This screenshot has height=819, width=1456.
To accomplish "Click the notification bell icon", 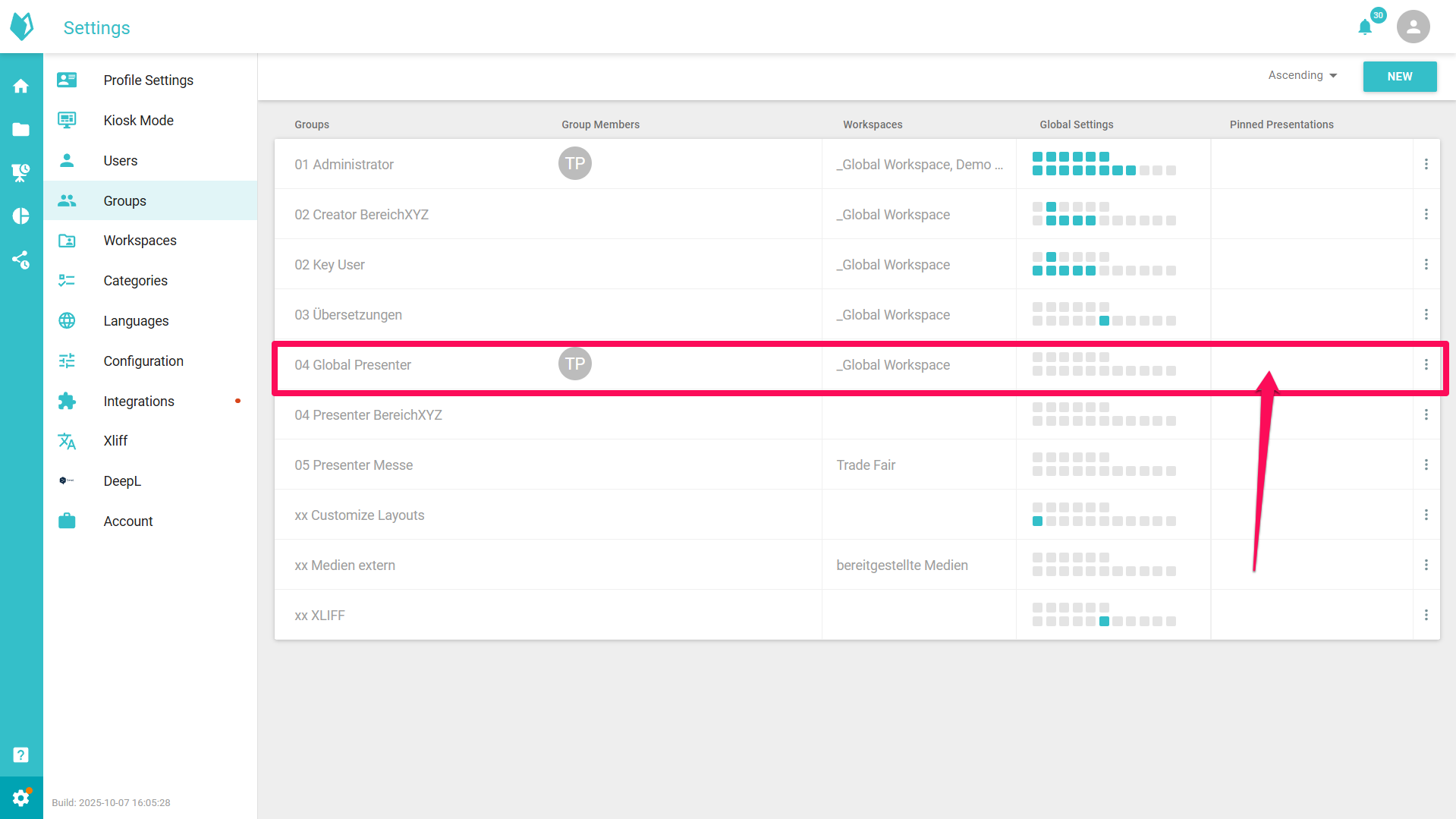I will tap(1365, 27).
